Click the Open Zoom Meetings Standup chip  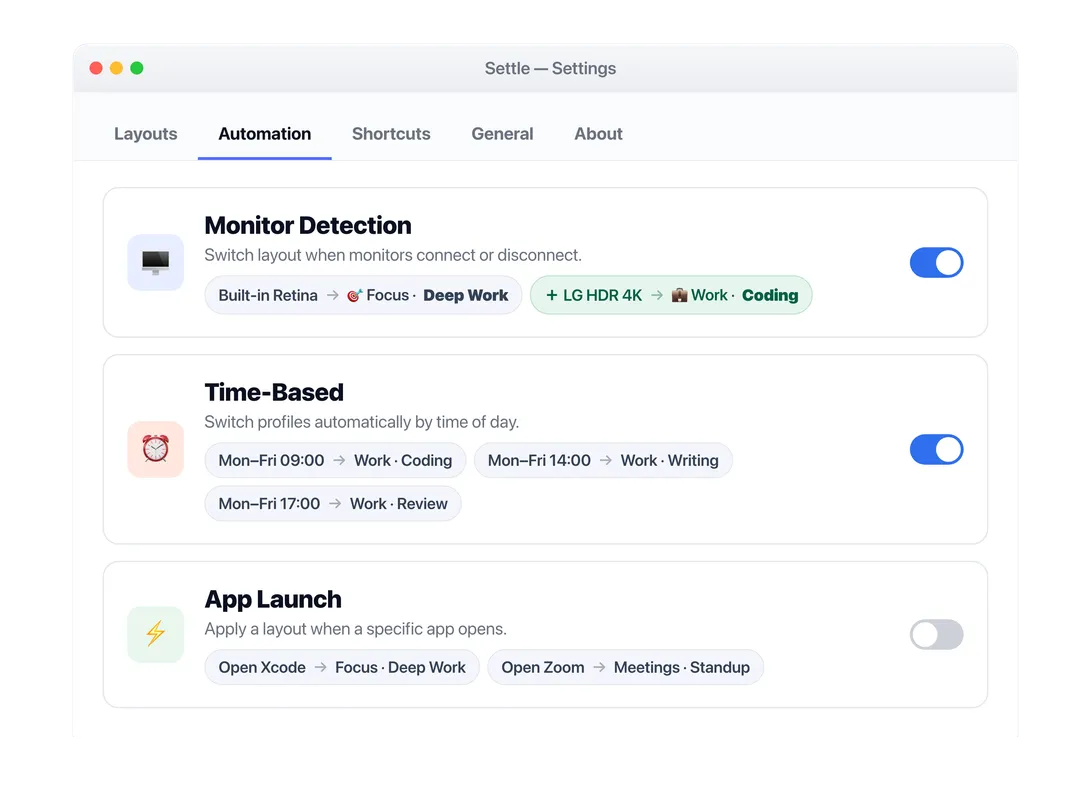[x=626, y=668]
